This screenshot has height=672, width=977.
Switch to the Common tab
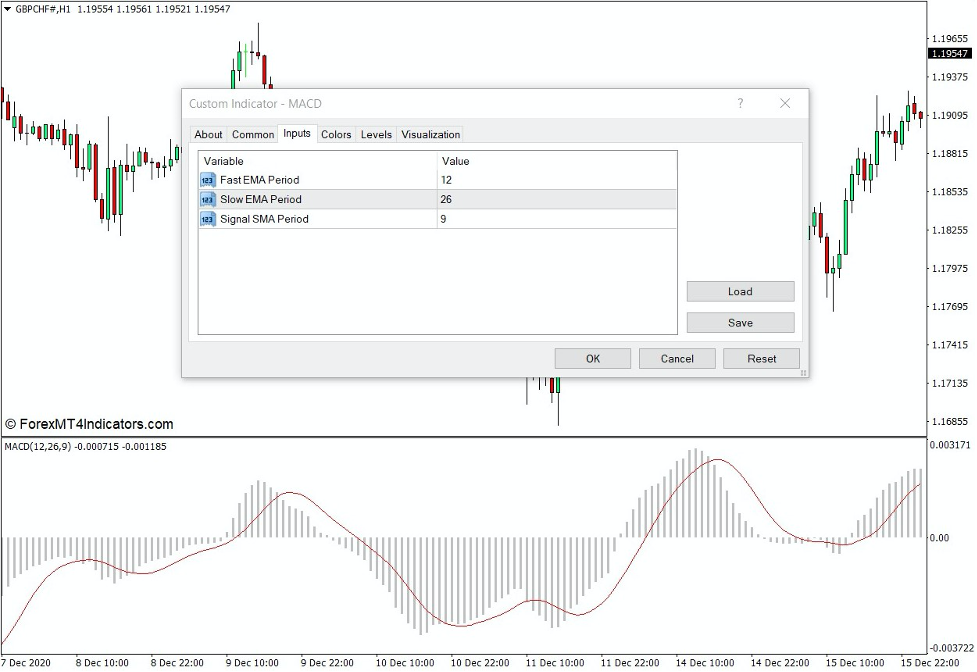tap(252, 134)
